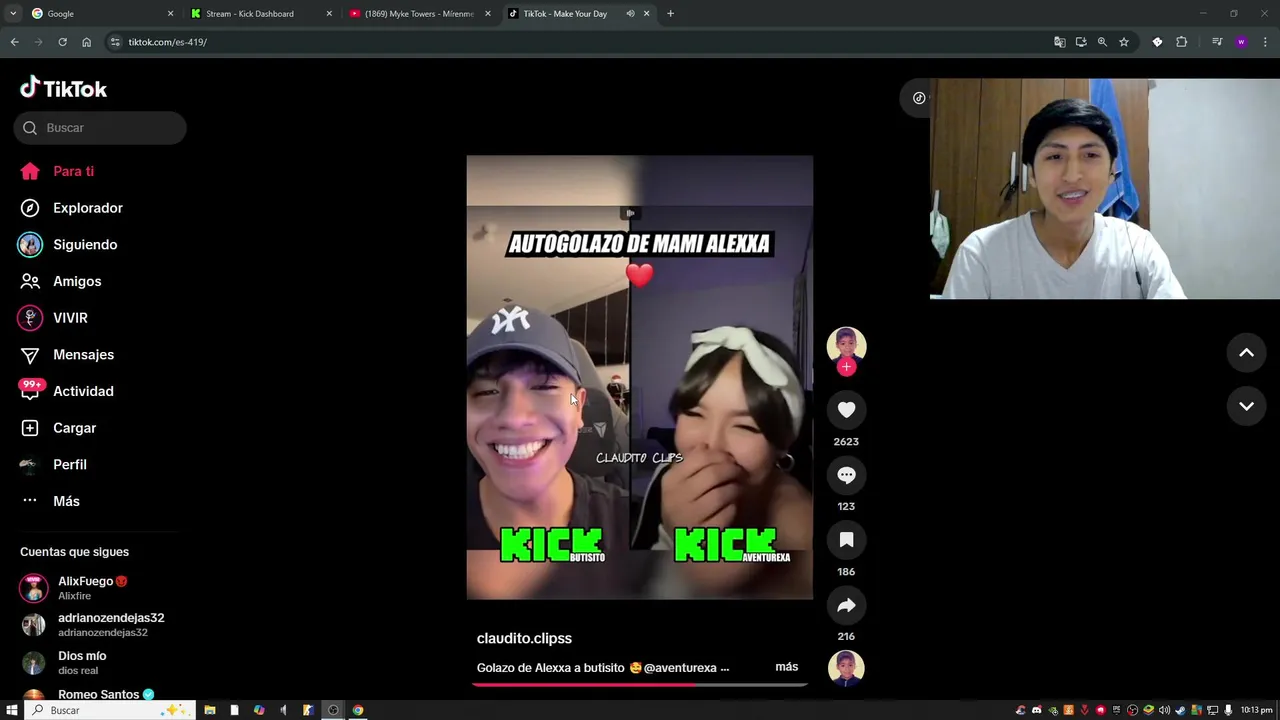Open the taskbar clock showing 10:13 pm

1256,710
